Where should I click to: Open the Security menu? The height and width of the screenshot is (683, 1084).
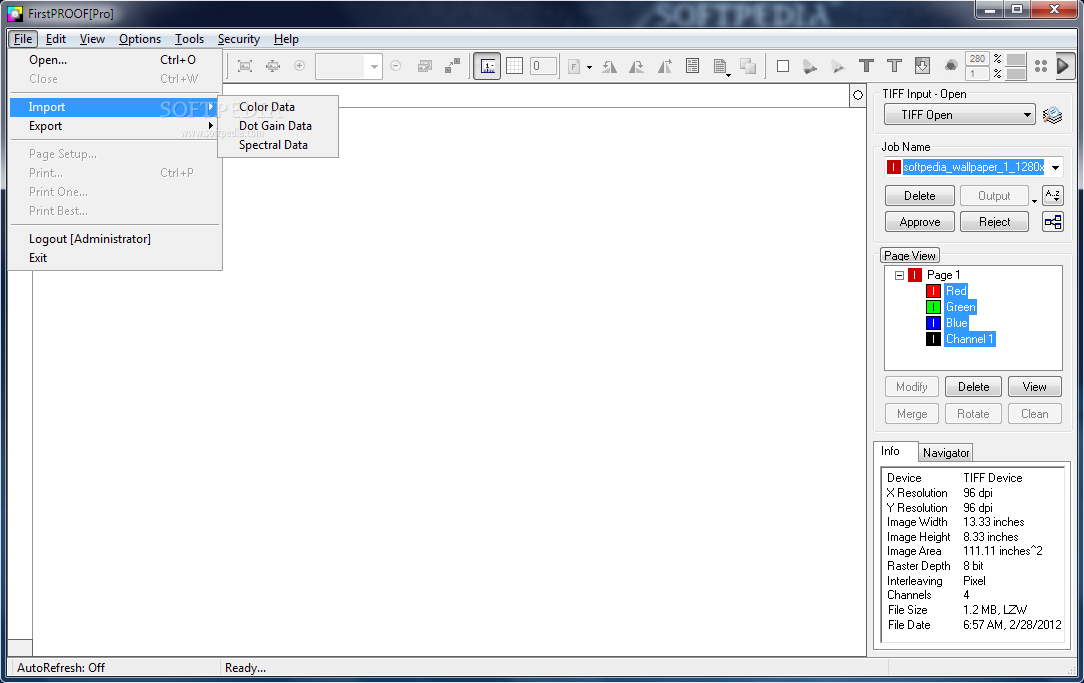pos(239,39)
